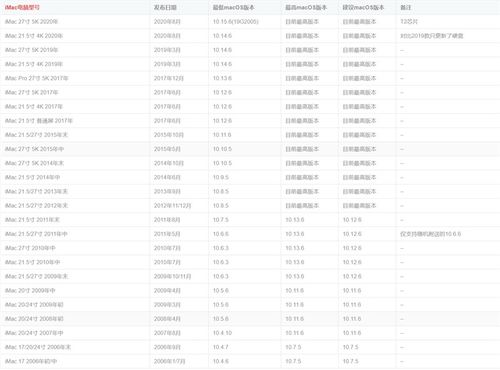Click the note about 2019 model hardware
500x370 pixels.
432,36
